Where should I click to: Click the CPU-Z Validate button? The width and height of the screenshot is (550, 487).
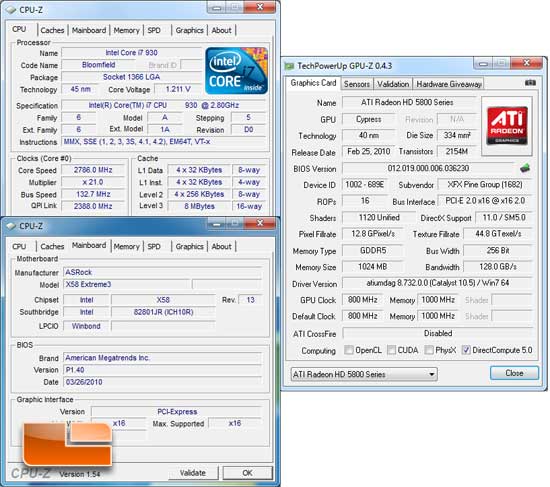[193, 473]
